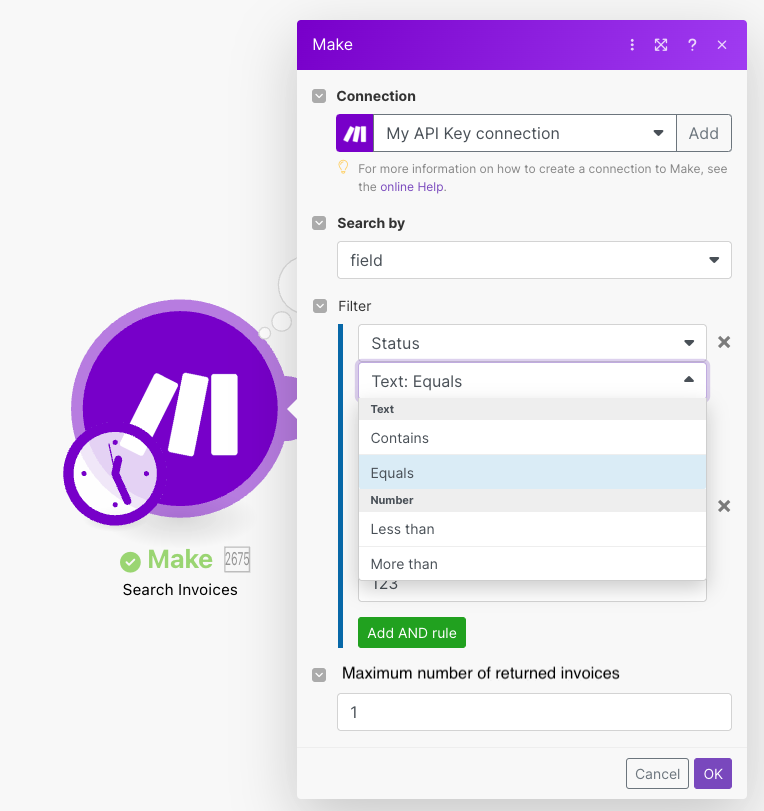Open the online Help link
This screenshot has height=811, width=764.
click(x=412, y=187)
